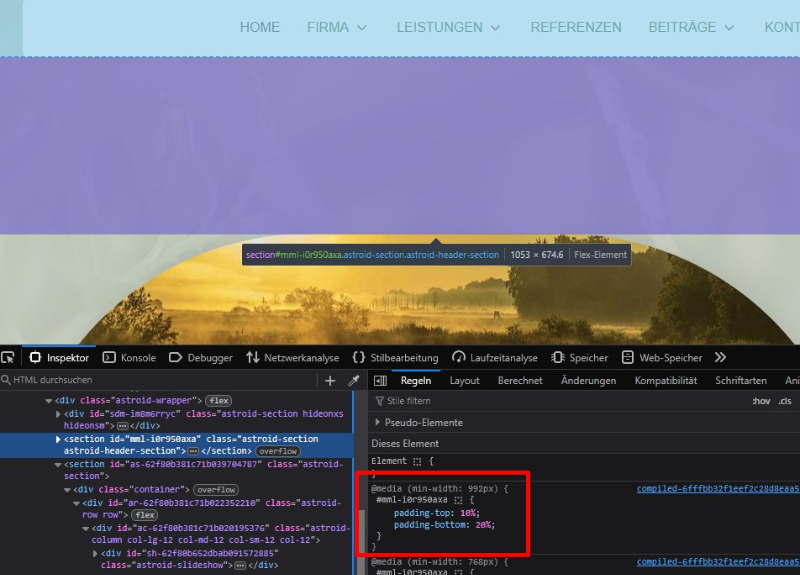Select the Berechnet sub-tab
Viewport: 800px width, 575px height.
click(520, 381)
